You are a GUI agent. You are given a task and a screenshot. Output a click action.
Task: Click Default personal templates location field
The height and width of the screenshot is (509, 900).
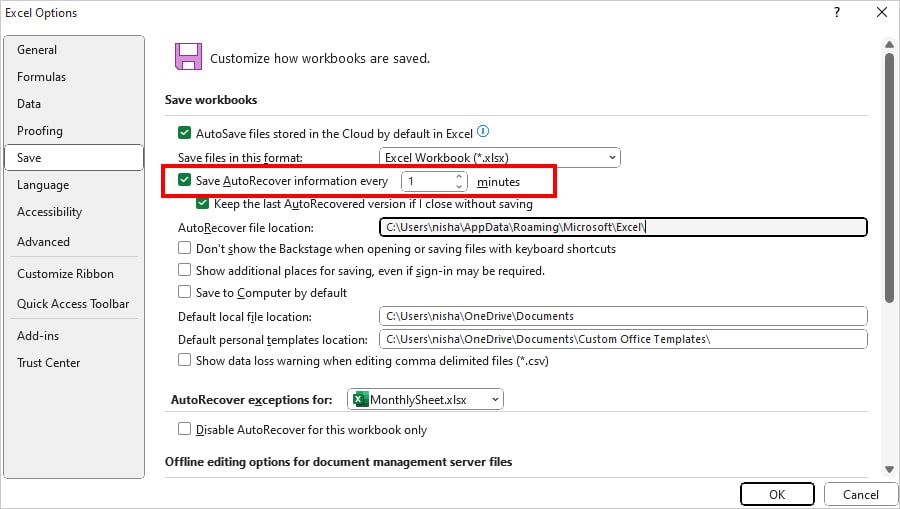(x=623, y=339)
